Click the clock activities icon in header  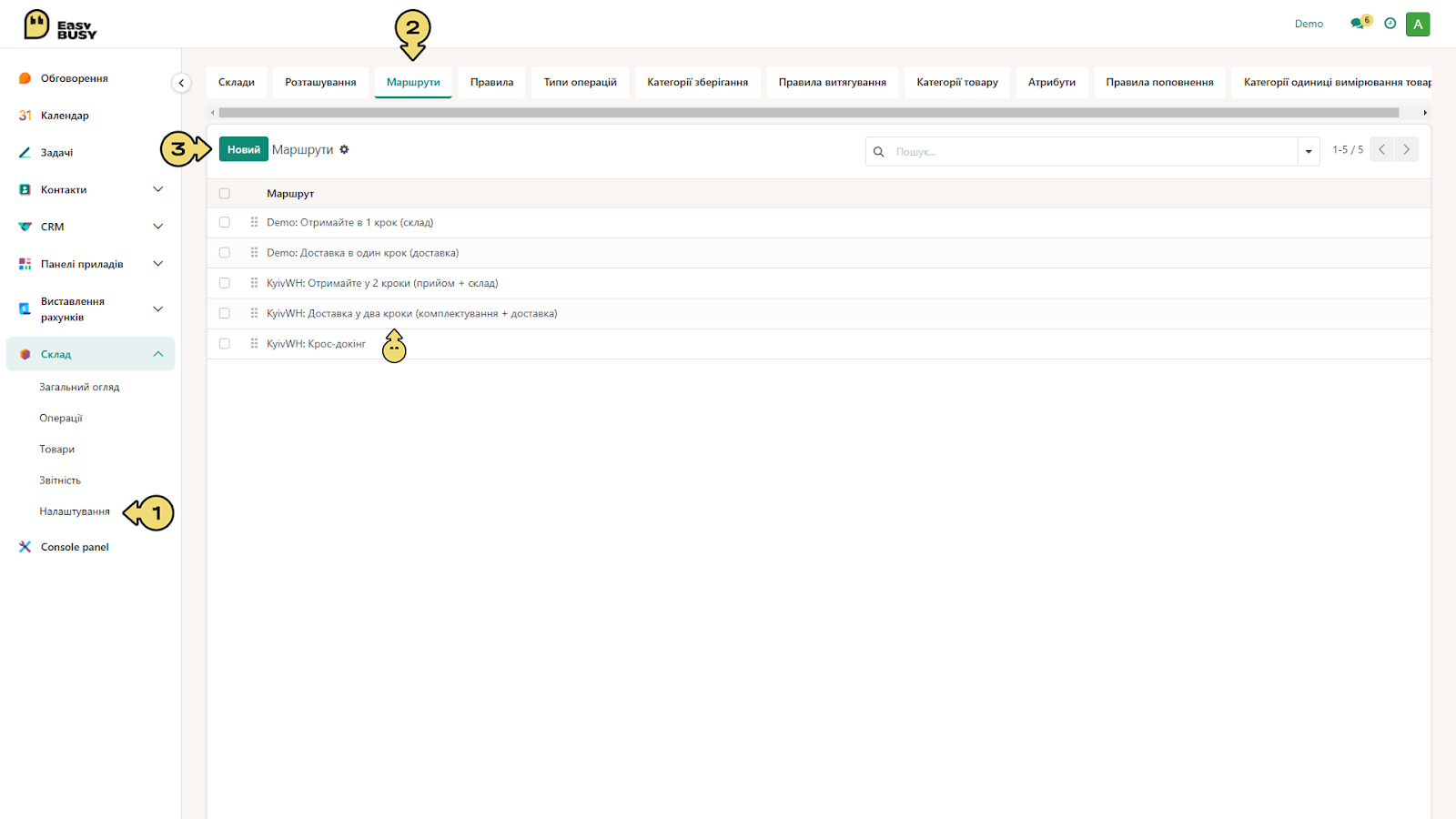tap(1390, 24)
